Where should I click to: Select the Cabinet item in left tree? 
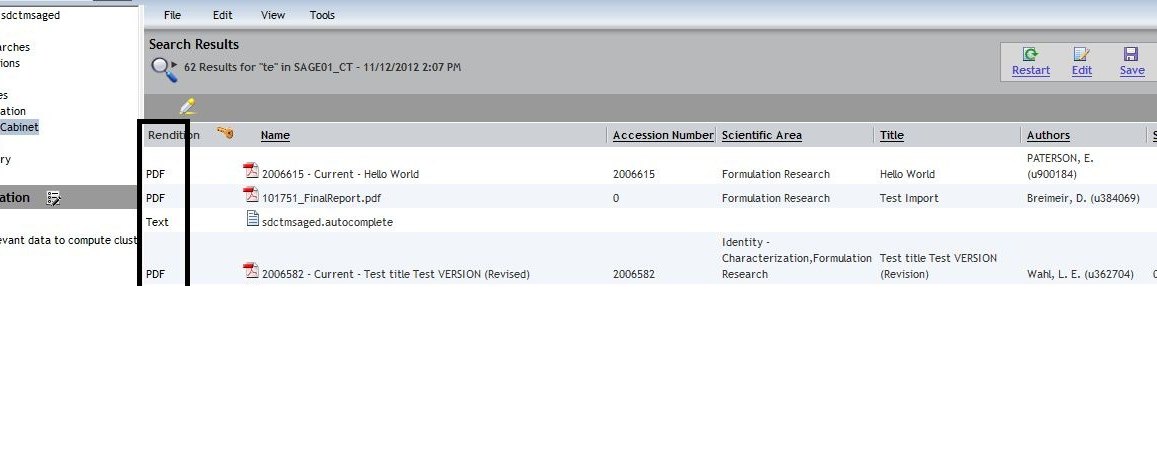pos(19,127)
